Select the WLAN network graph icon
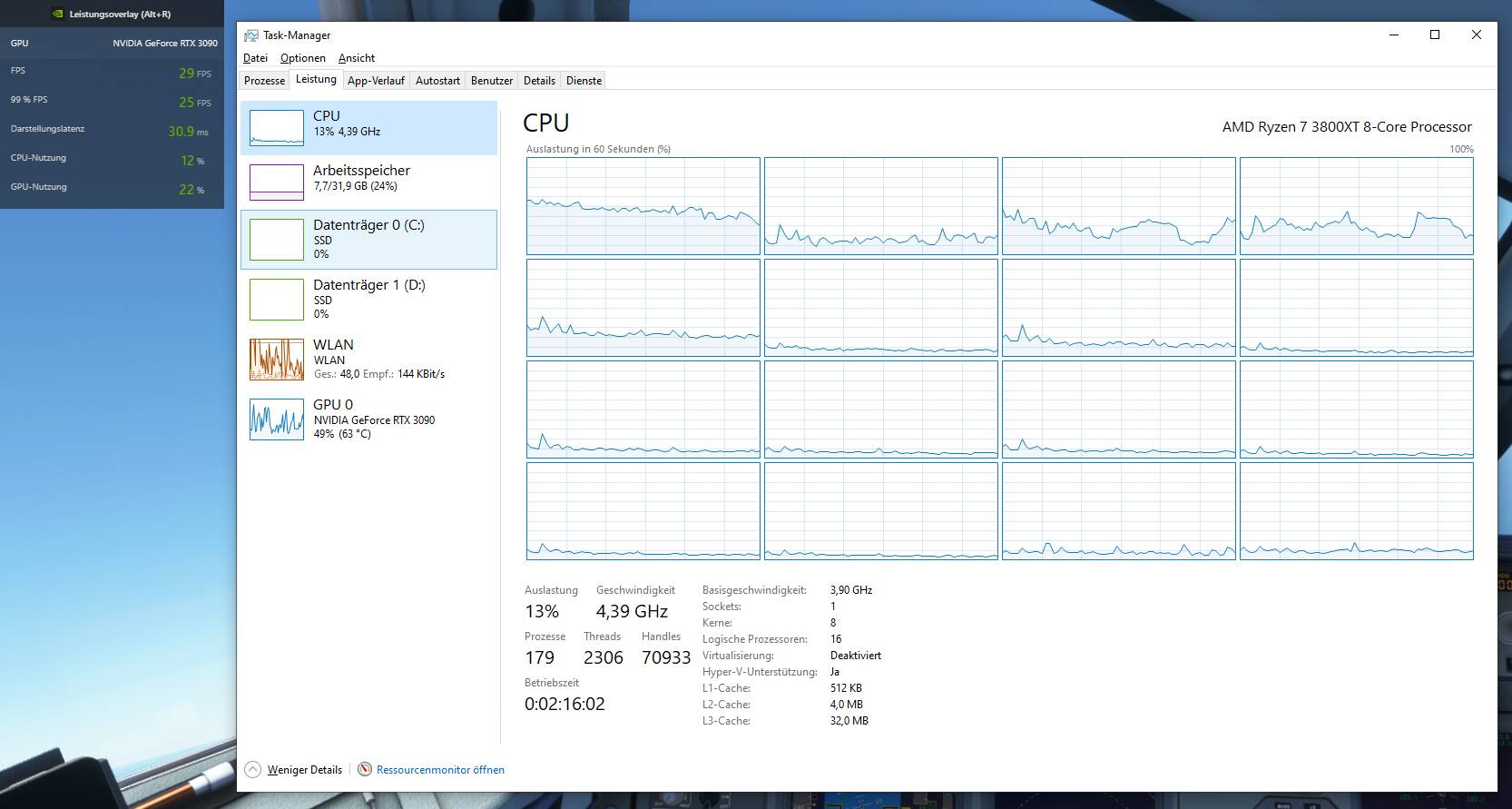Screen dimensions: 1512x809 click(x=277, y=360)
